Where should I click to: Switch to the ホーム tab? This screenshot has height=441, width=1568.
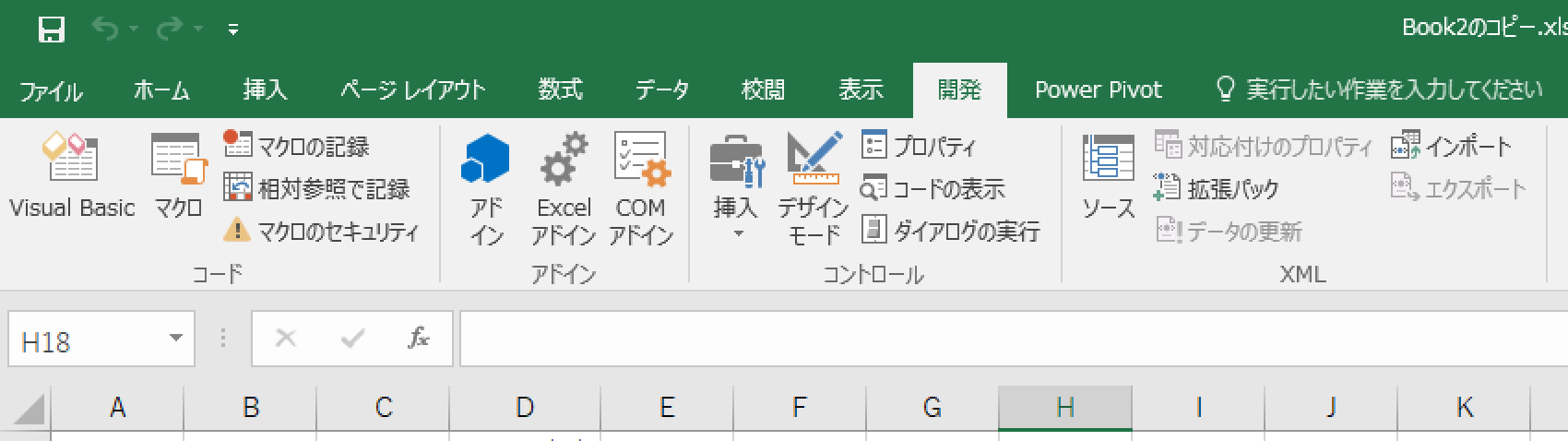point(161,89)
